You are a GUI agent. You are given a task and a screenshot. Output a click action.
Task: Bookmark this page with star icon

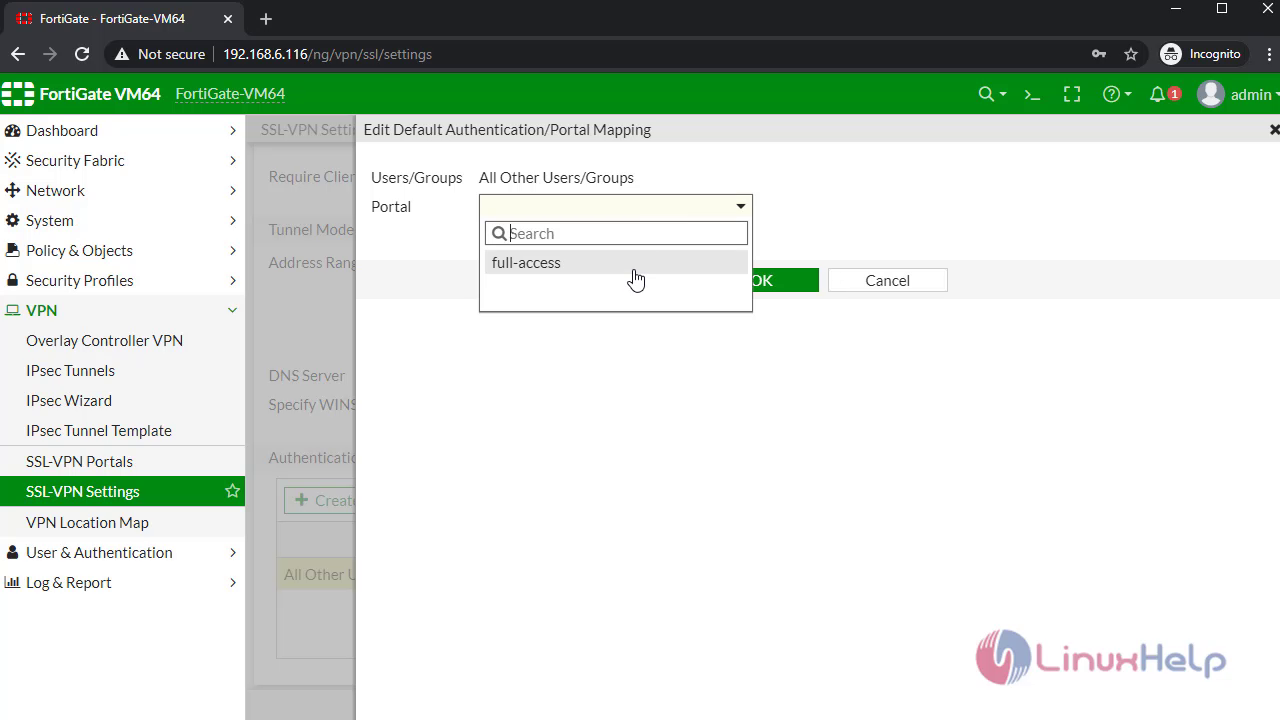pos(1131,54)
